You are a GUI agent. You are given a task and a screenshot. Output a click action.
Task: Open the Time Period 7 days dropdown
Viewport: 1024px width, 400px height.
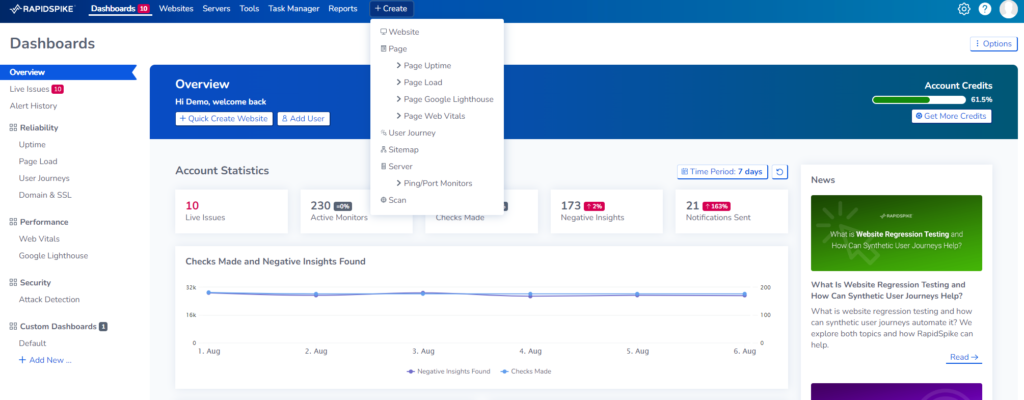click(x=722, y=172)
